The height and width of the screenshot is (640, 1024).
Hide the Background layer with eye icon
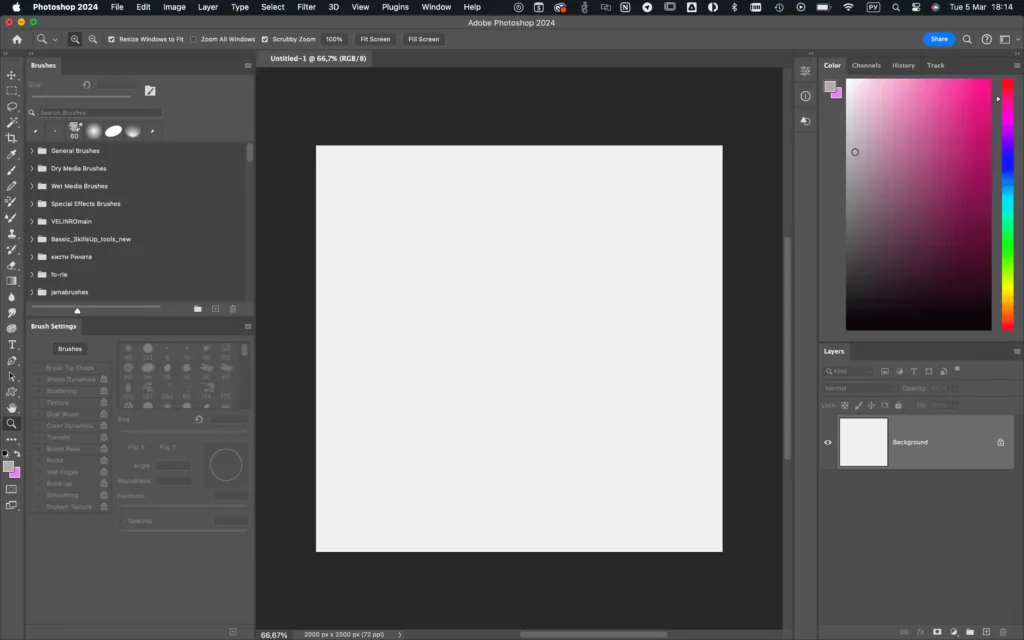(x=827, y=442)
